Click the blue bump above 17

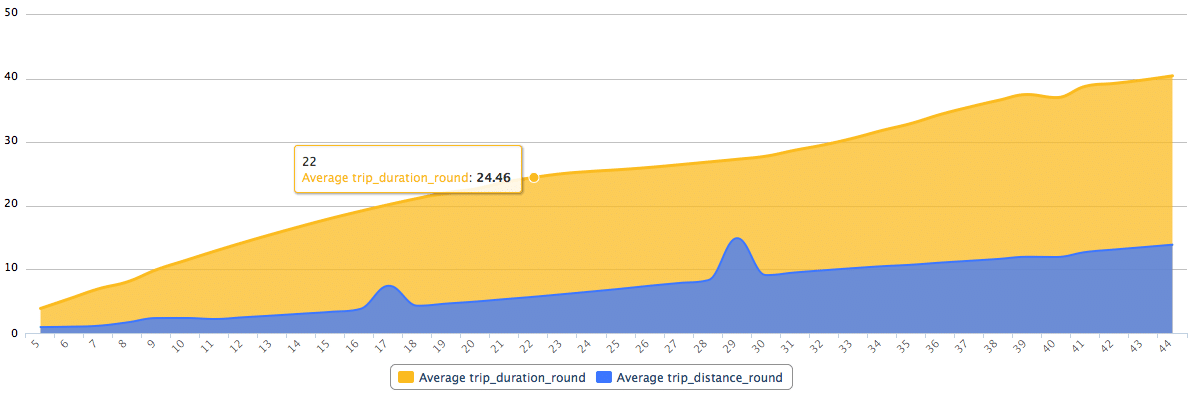click(x=388, y=287)
